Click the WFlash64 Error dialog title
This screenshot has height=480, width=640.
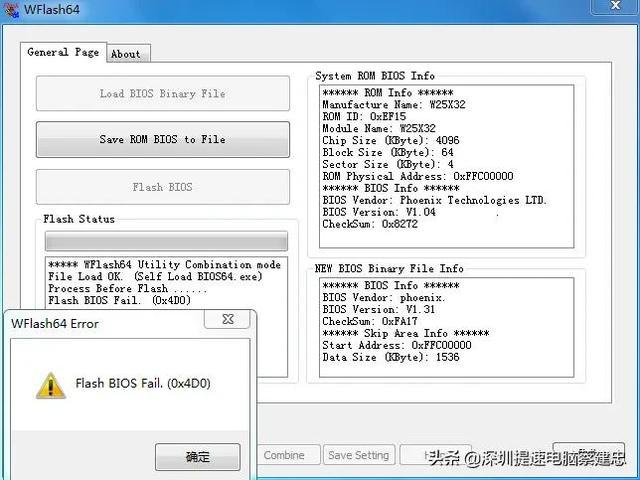tap(55, 324)
